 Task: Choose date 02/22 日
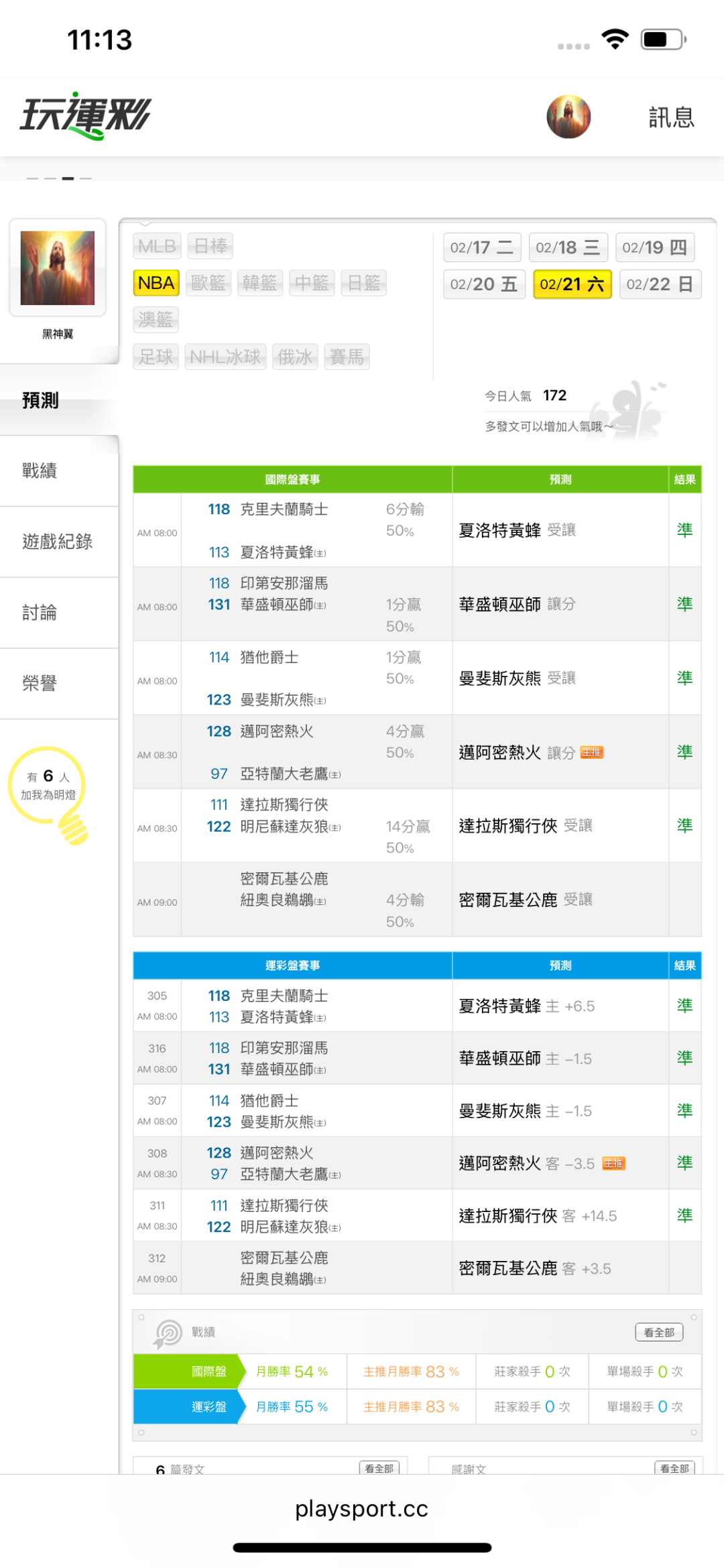(660, 284)
